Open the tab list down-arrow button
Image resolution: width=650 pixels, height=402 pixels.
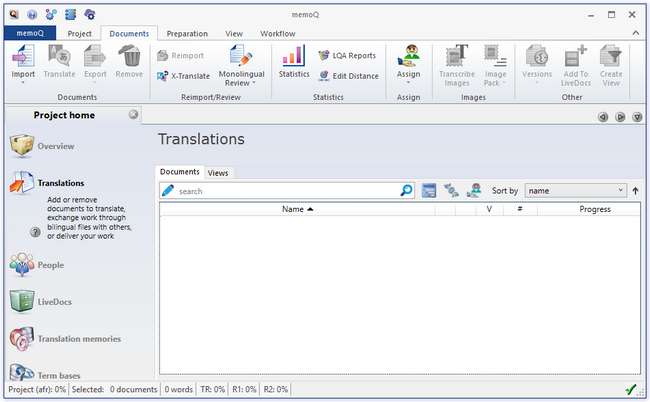coord(637,117)
